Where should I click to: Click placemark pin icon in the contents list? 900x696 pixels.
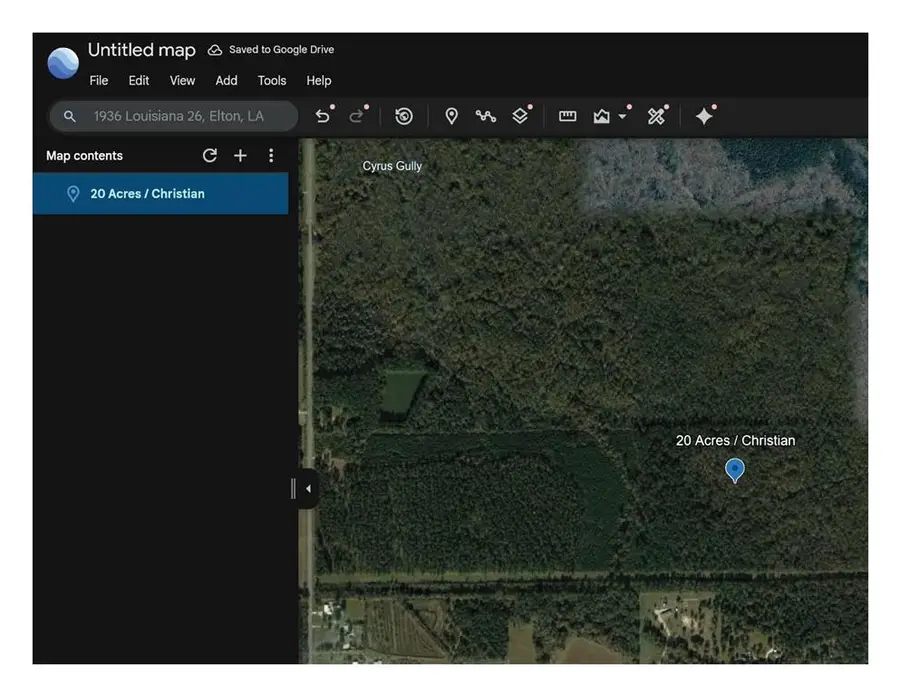73,194
